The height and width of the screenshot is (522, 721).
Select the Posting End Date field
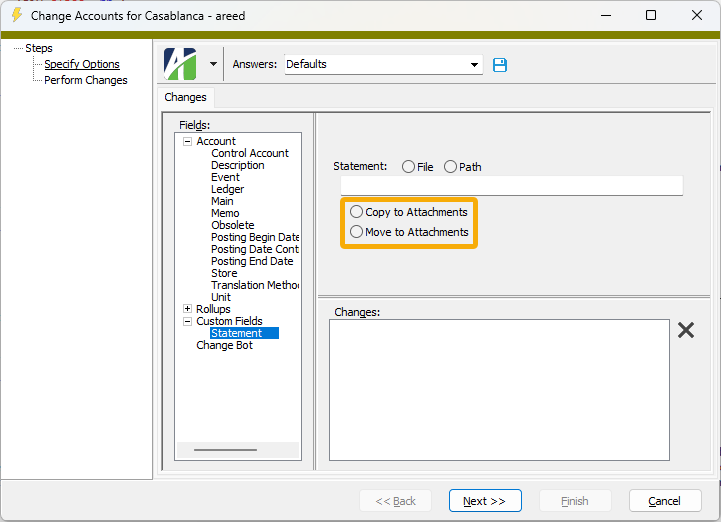pos(252,261)
